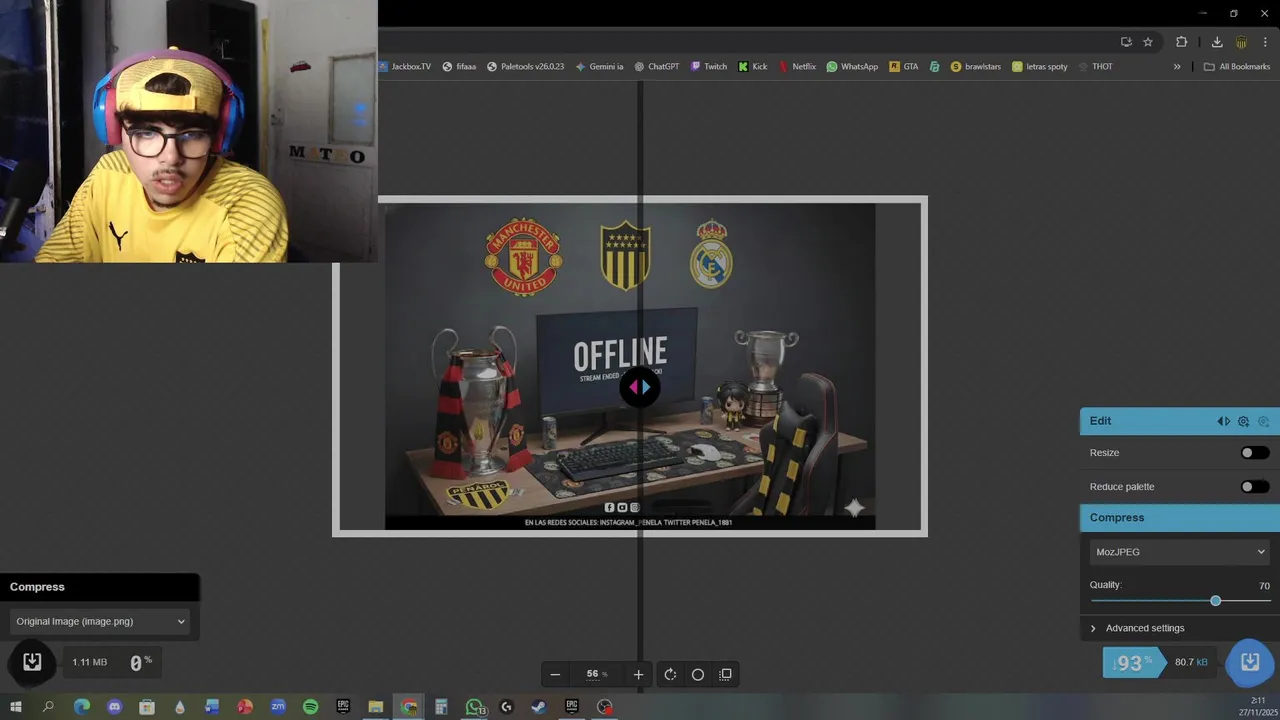Viewport: 1280px width, 720px height.
Task: Open Microsoft Edge from the taskbar
Action: click(82, 706)
